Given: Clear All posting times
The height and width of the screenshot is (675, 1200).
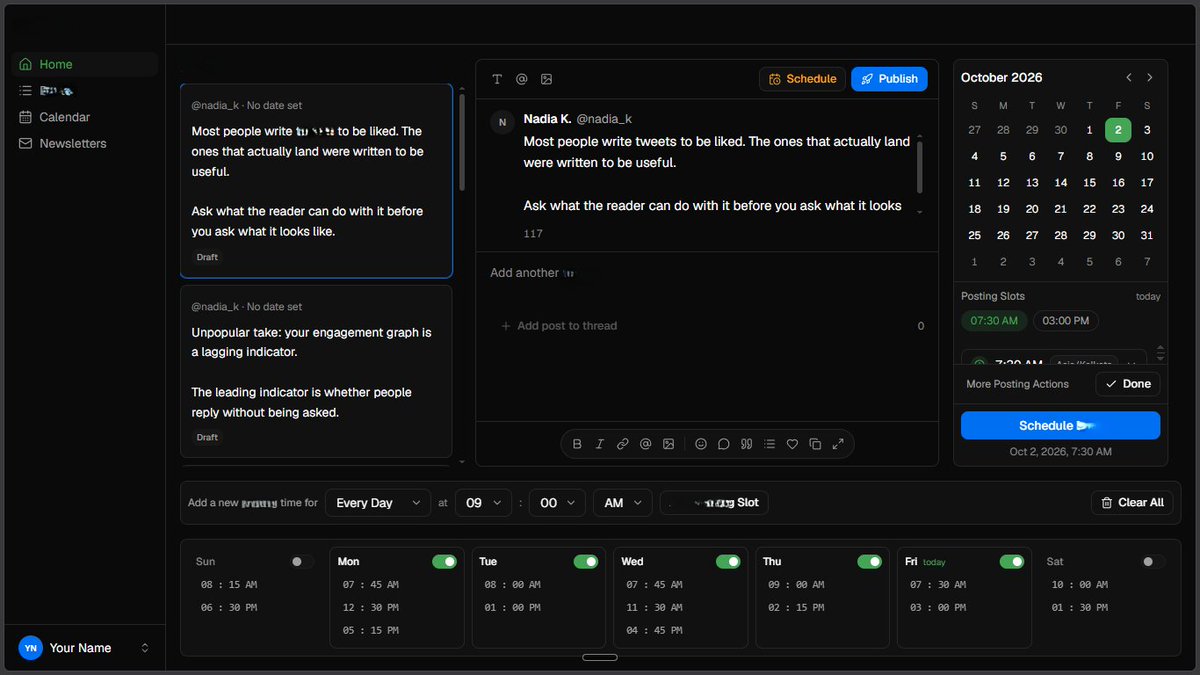Looking at the screenshot, I should click(x=1132, y=503).
